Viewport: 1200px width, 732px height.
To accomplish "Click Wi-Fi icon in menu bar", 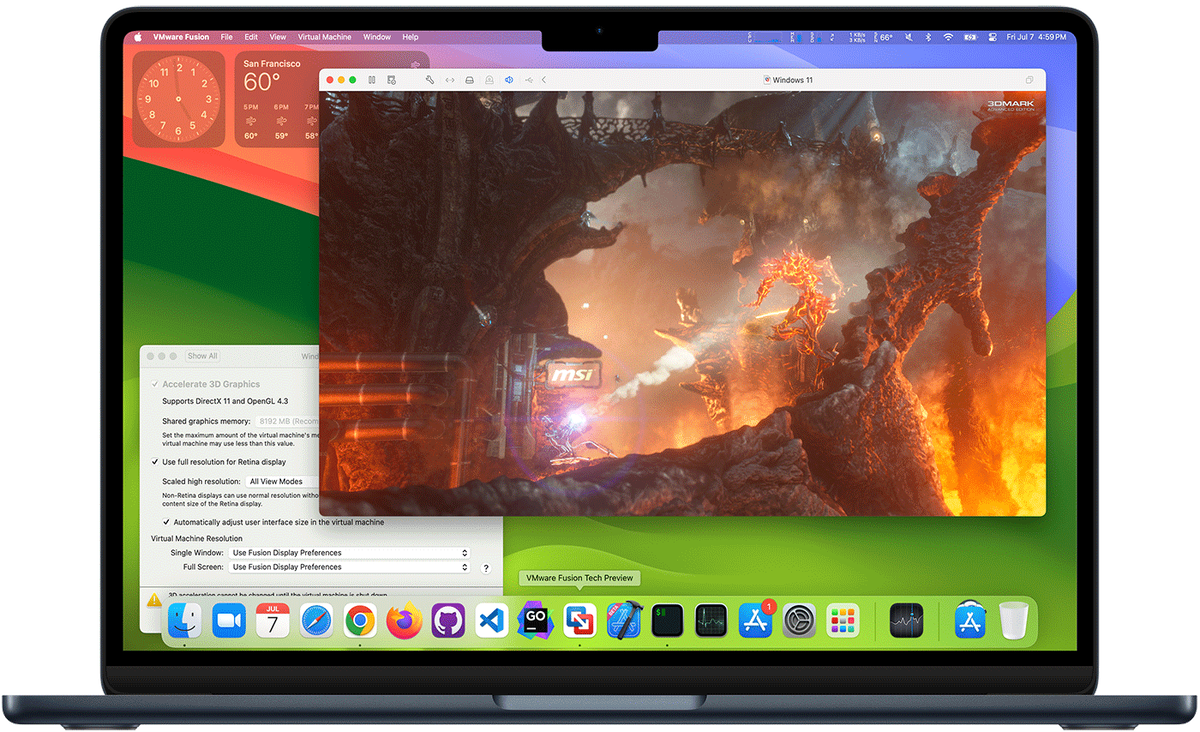I will (x=948, y=37).
